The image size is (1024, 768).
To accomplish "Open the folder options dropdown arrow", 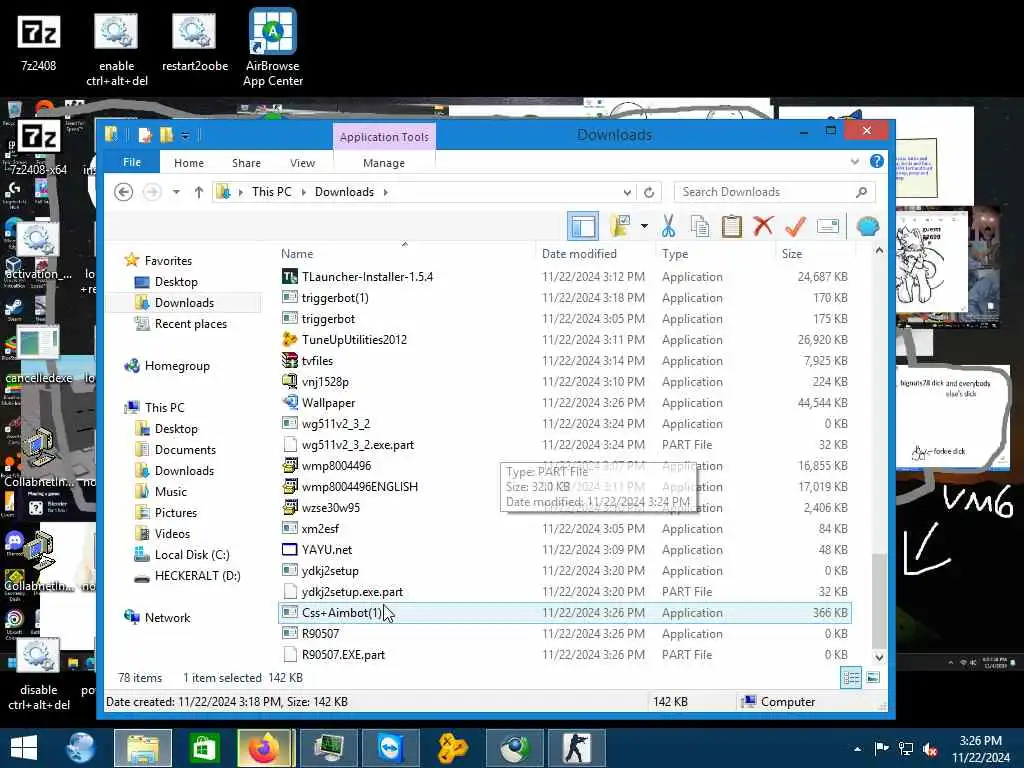I will click(644, 226).
